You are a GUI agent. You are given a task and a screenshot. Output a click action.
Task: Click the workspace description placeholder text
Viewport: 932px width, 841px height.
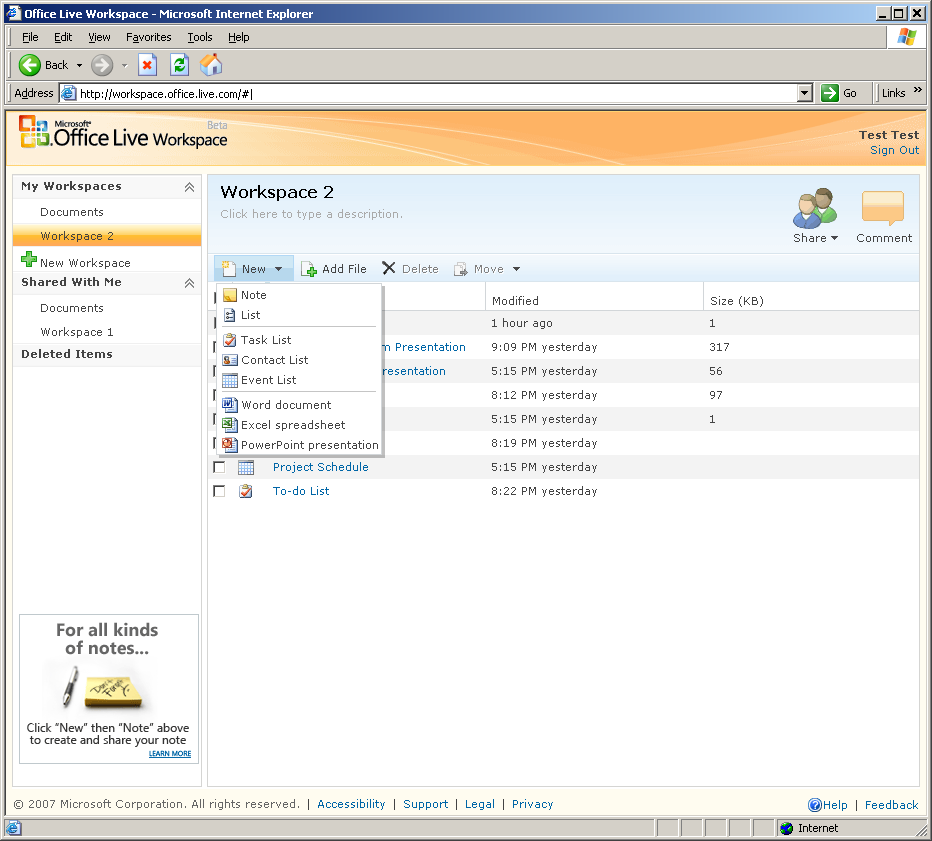click(311, 214)
